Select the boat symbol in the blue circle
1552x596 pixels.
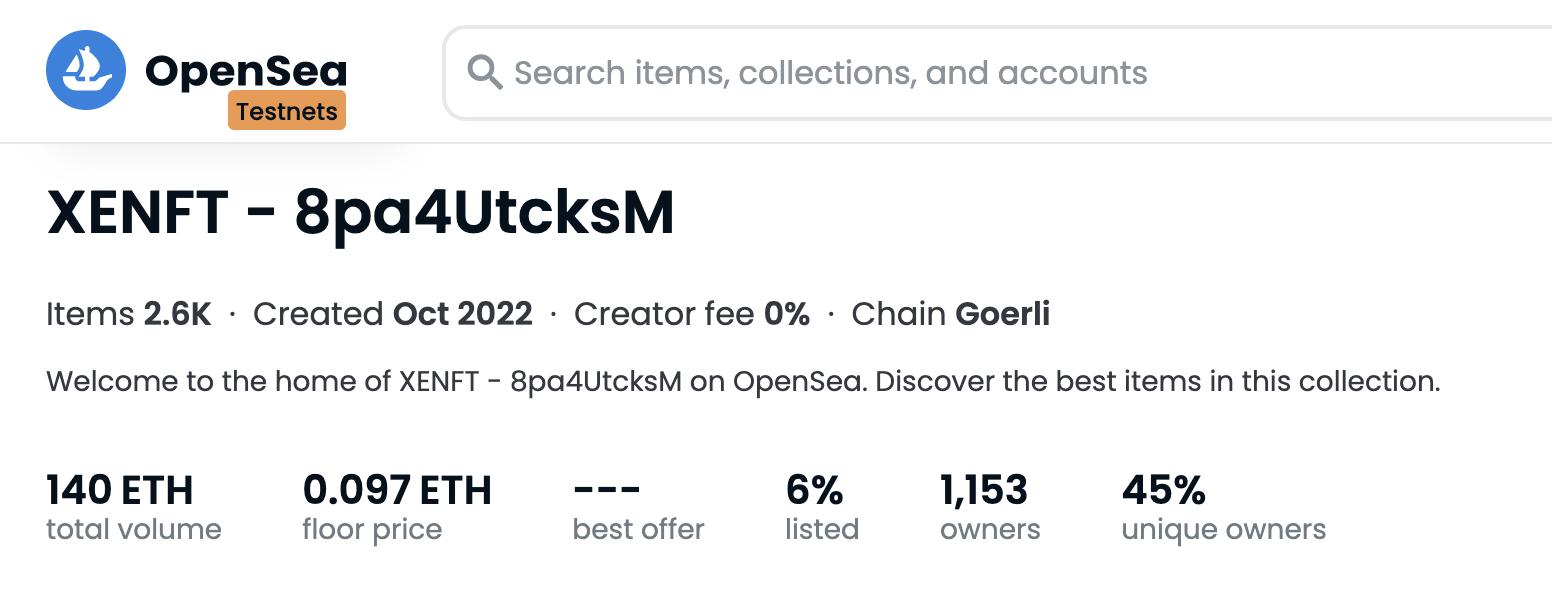(85, 68)
